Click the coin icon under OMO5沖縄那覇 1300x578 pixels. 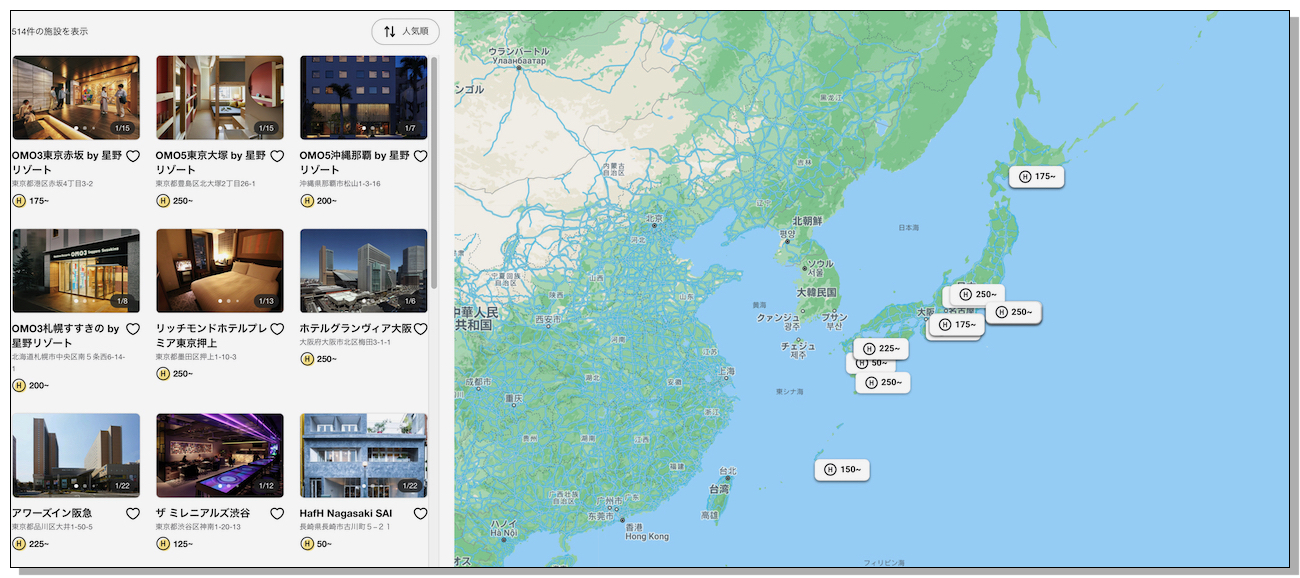307,201
